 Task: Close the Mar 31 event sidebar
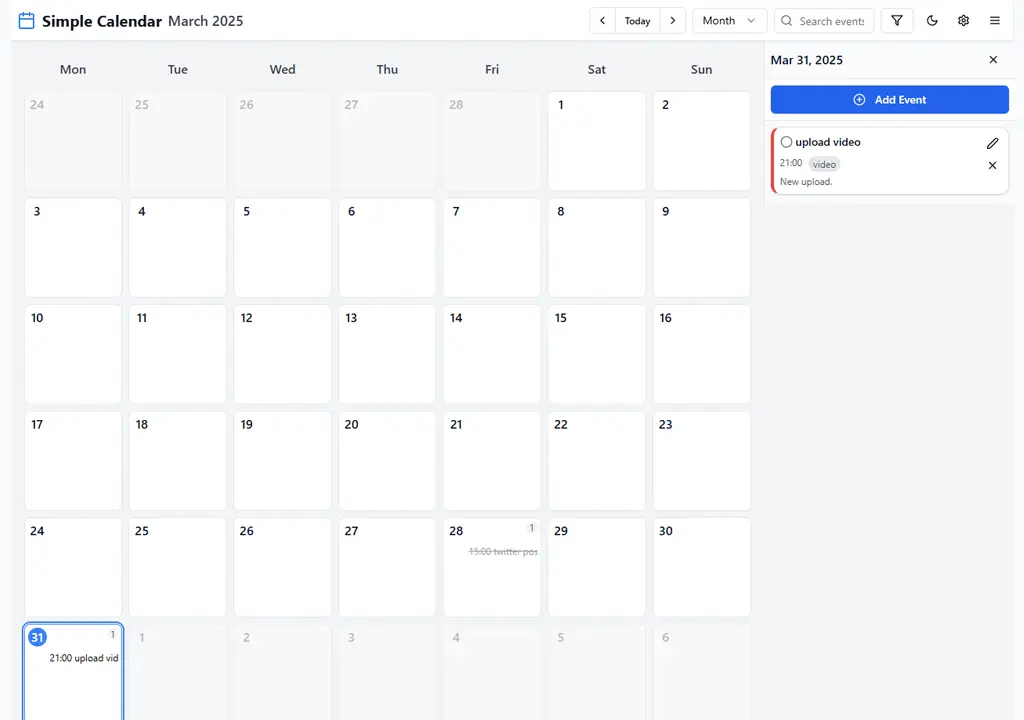point(993,59)
